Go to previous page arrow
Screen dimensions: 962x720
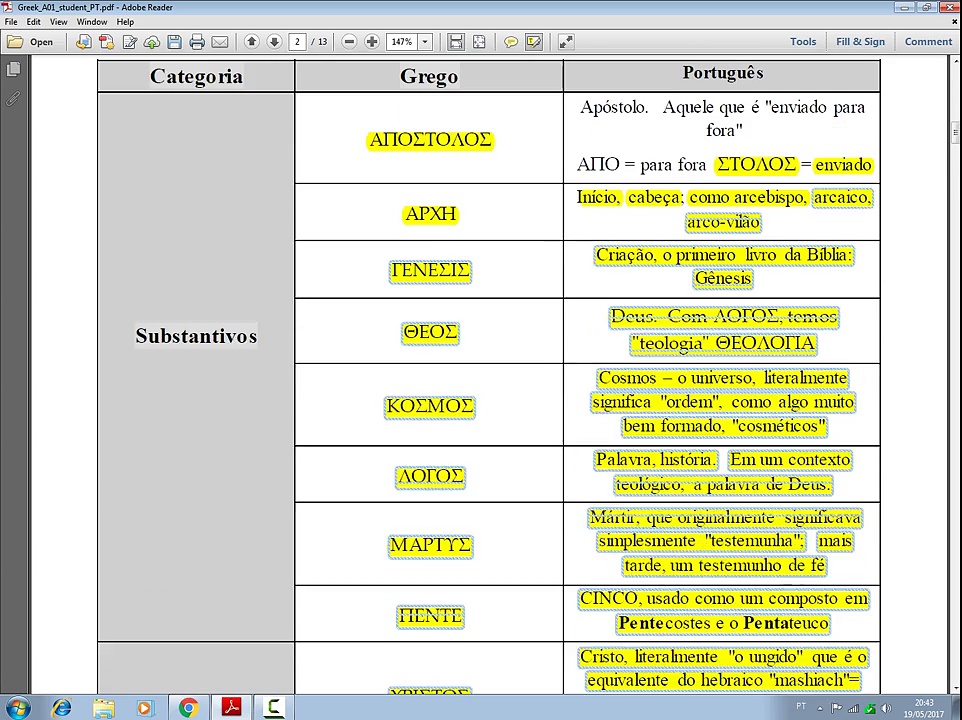pos(252,42)
